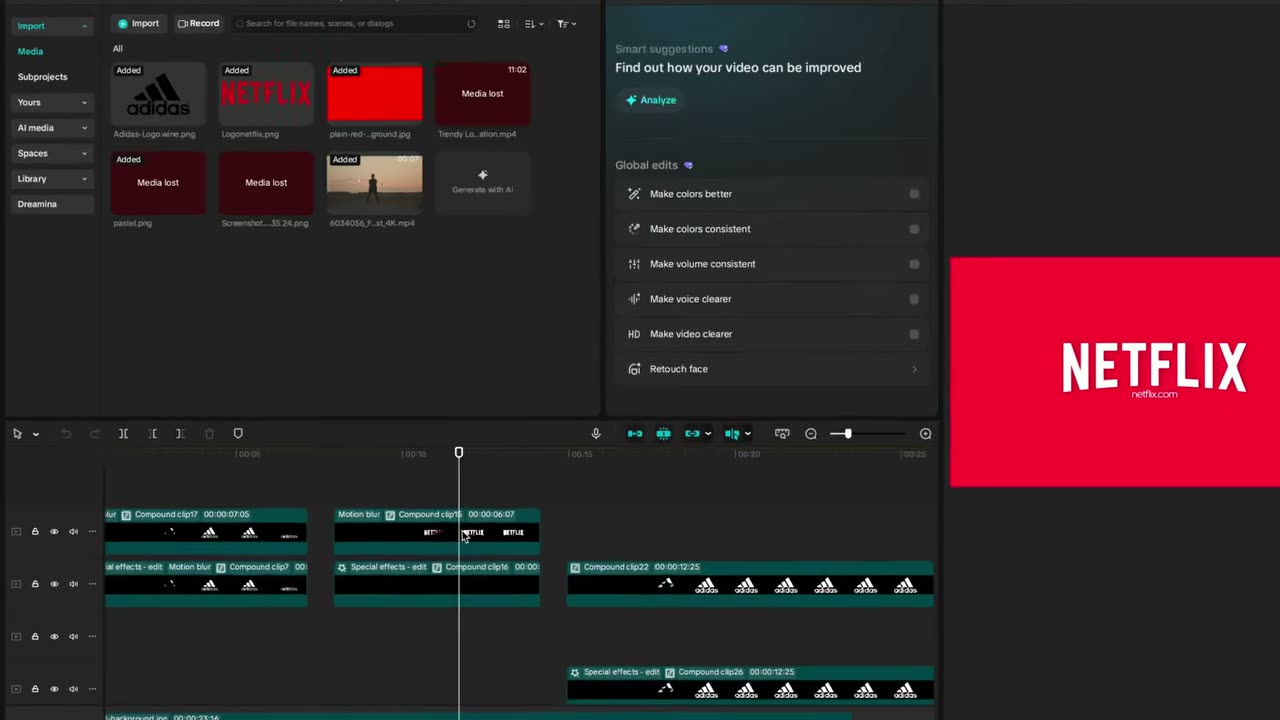This screenshot has width=1280, height=720.
Task: Click the undo arrow in timeline toolbar
Action: pos(66,434)
